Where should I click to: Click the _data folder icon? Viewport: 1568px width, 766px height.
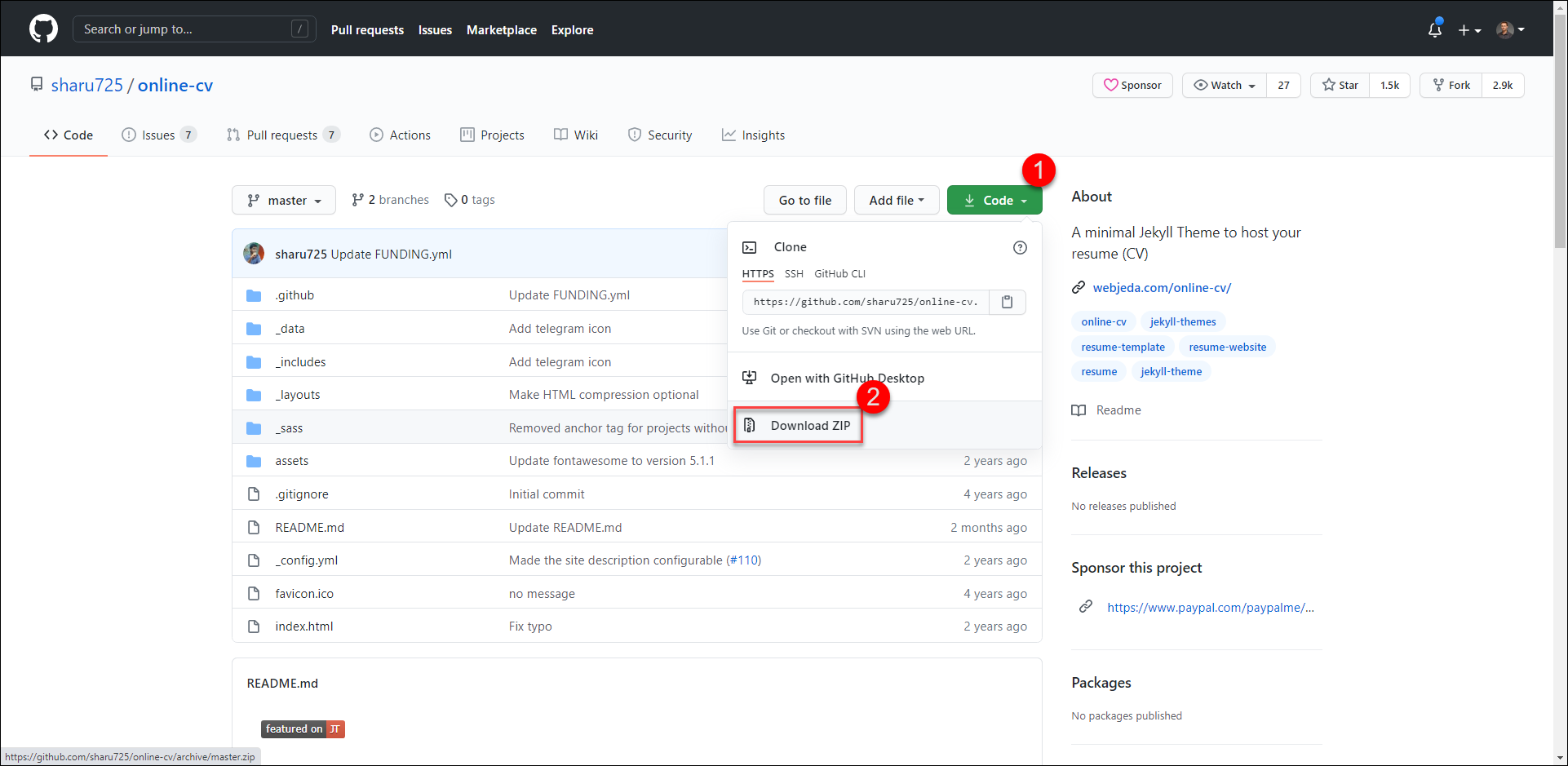[254, 329]
